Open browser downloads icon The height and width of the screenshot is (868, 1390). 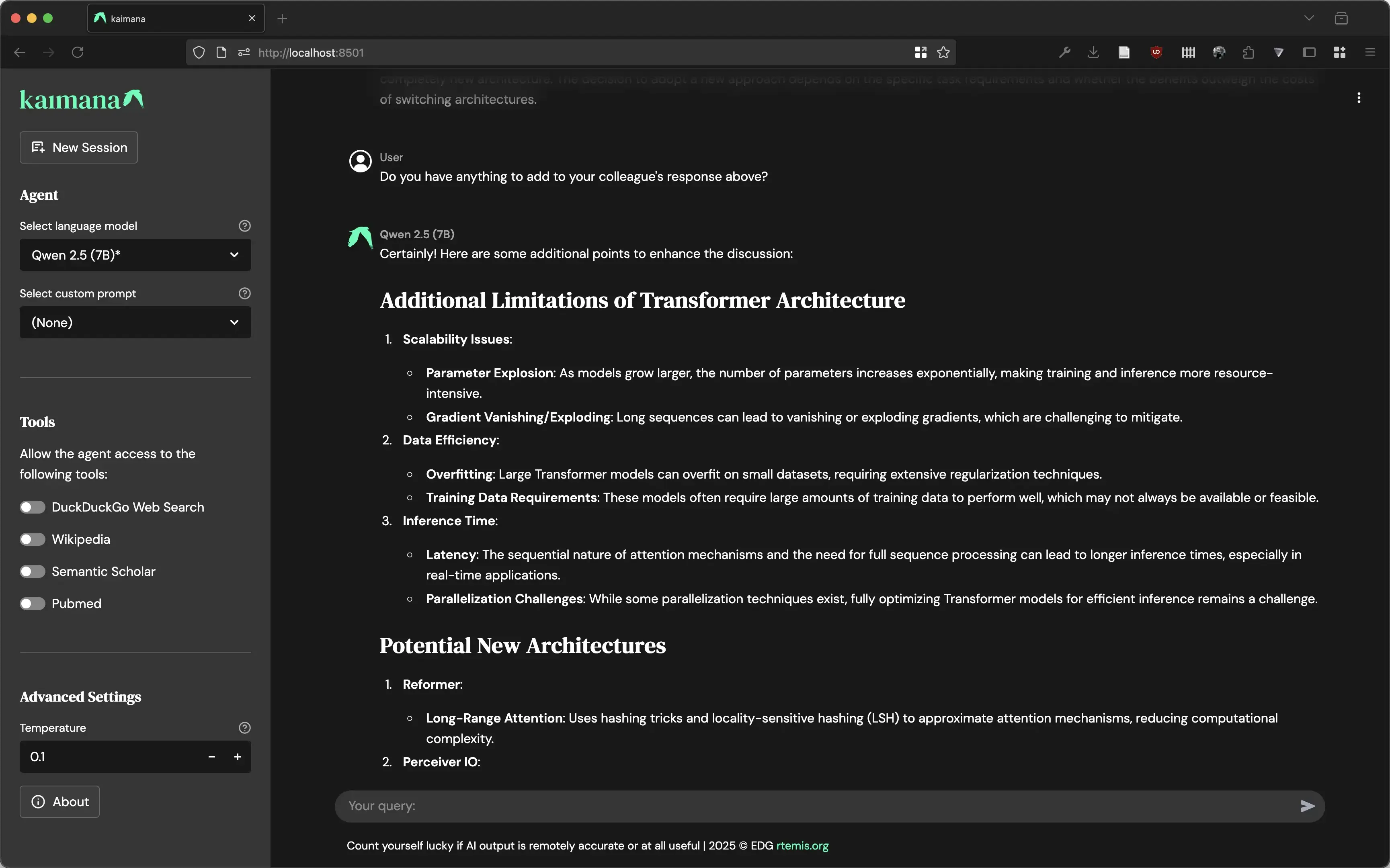[1093, 53]
